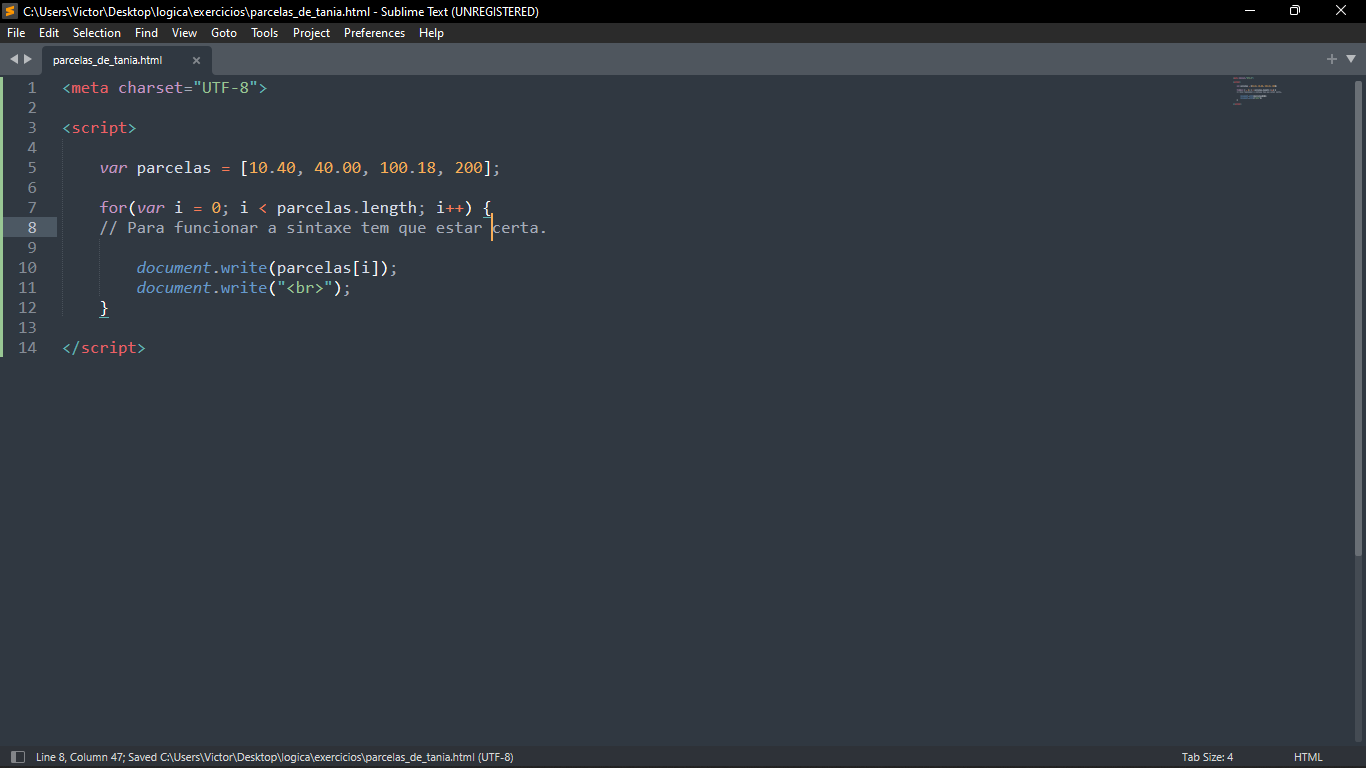Viewport: 1366px width, 768px height.
Task: Open the View menu
Action: click(185, 33)
